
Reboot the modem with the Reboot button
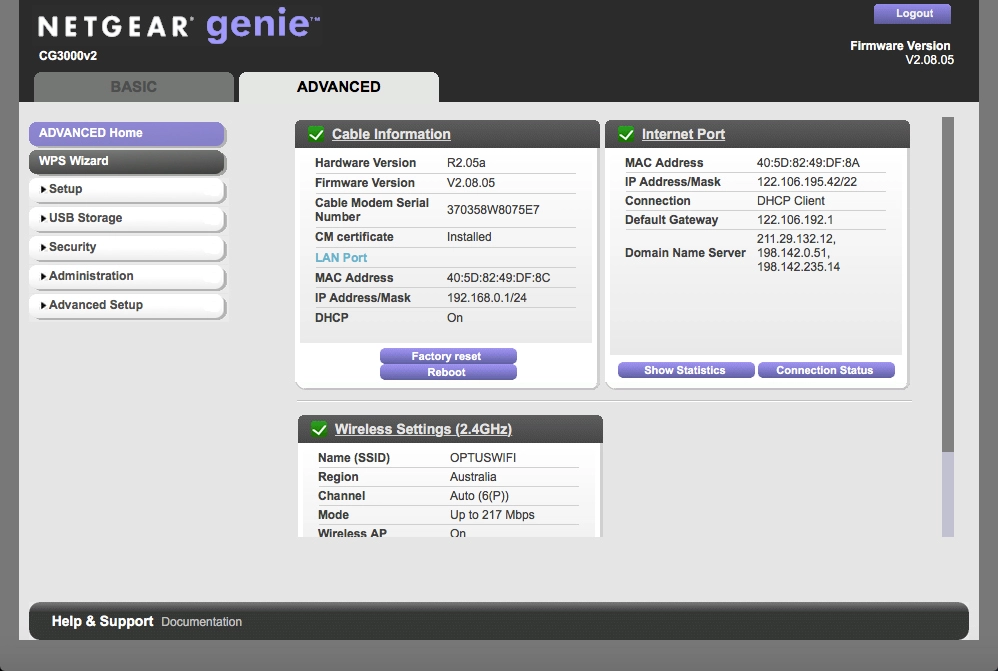click(448, 372)
